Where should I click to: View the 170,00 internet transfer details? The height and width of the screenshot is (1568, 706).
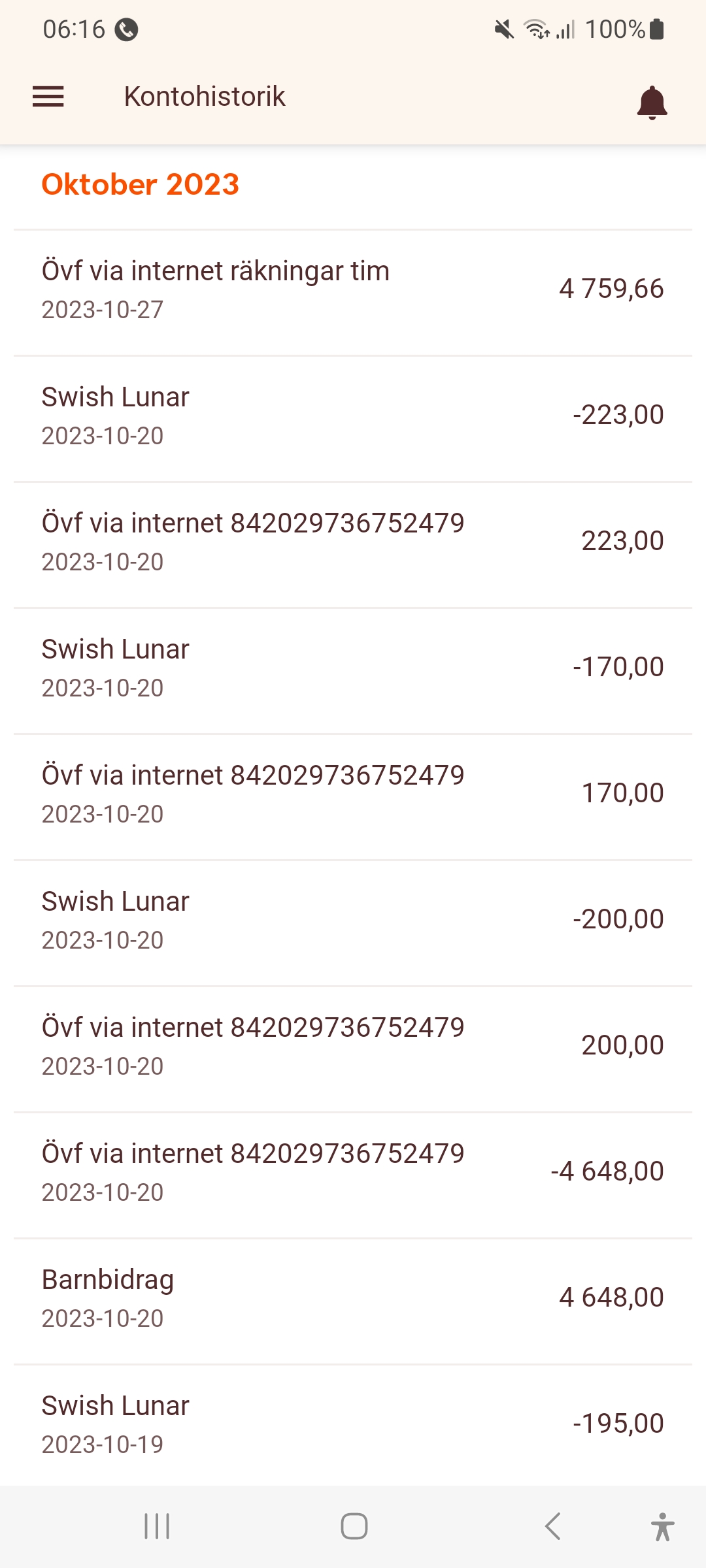(x=353, y=794)
